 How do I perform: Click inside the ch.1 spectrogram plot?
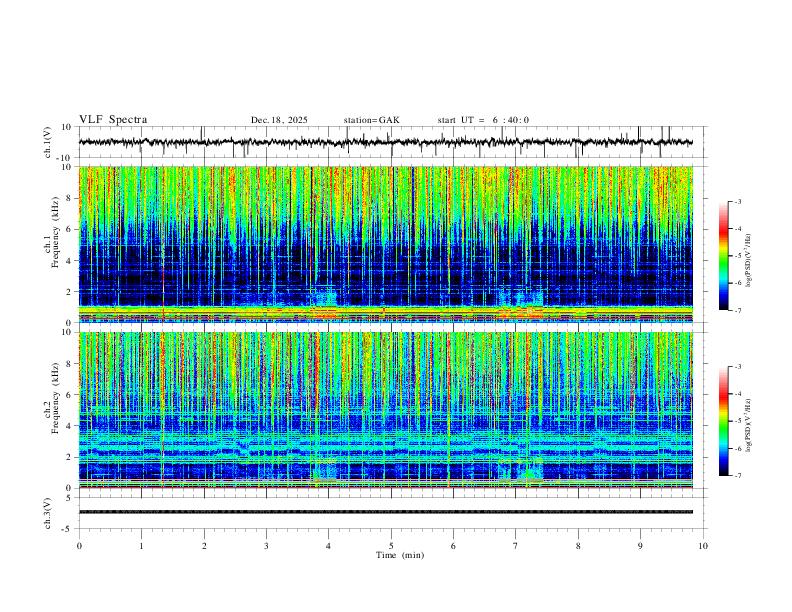pos(386,244)
